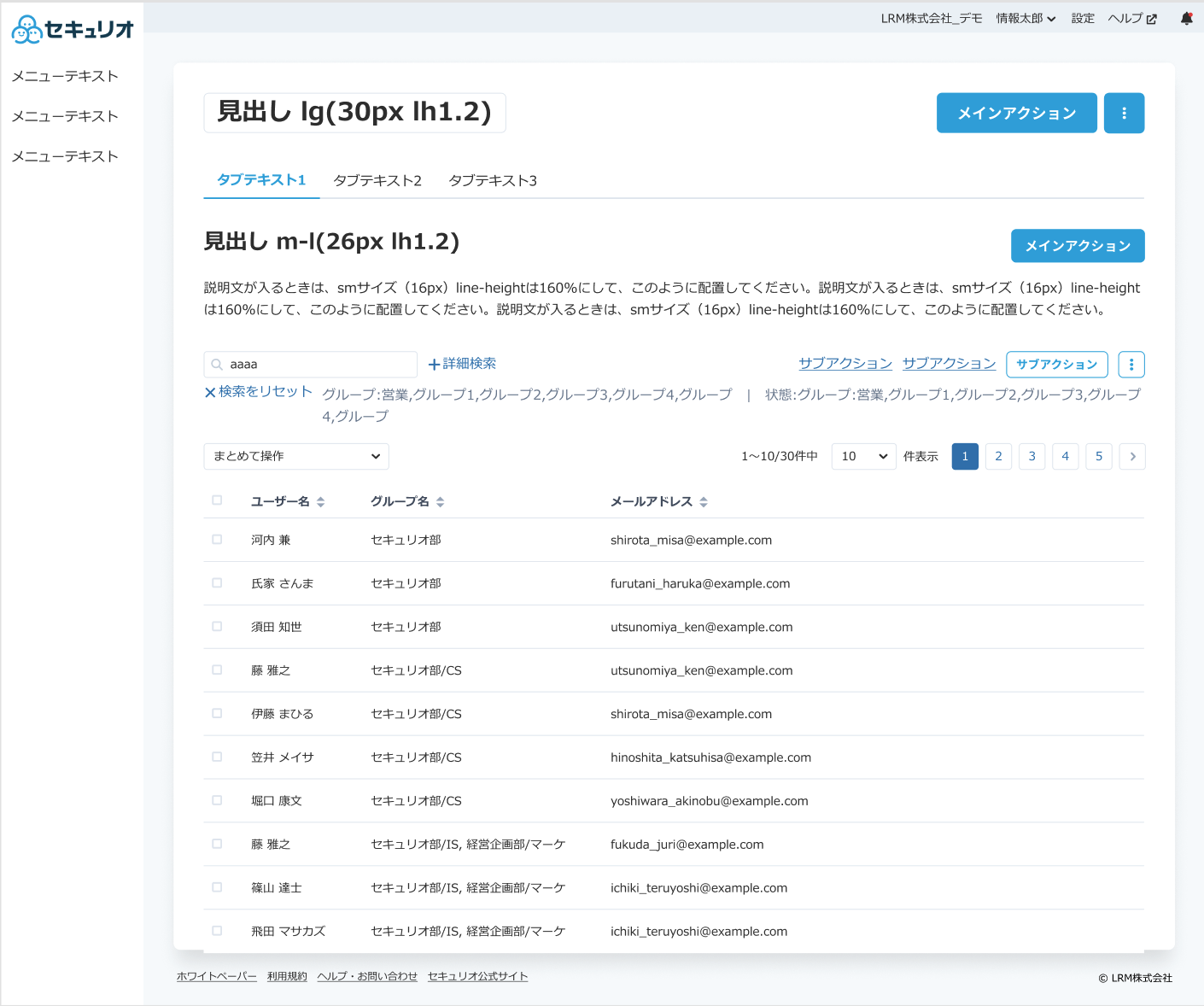Check the row for 飛田 マサカズ
1204x1006 pixels.
tap(217, 931)
